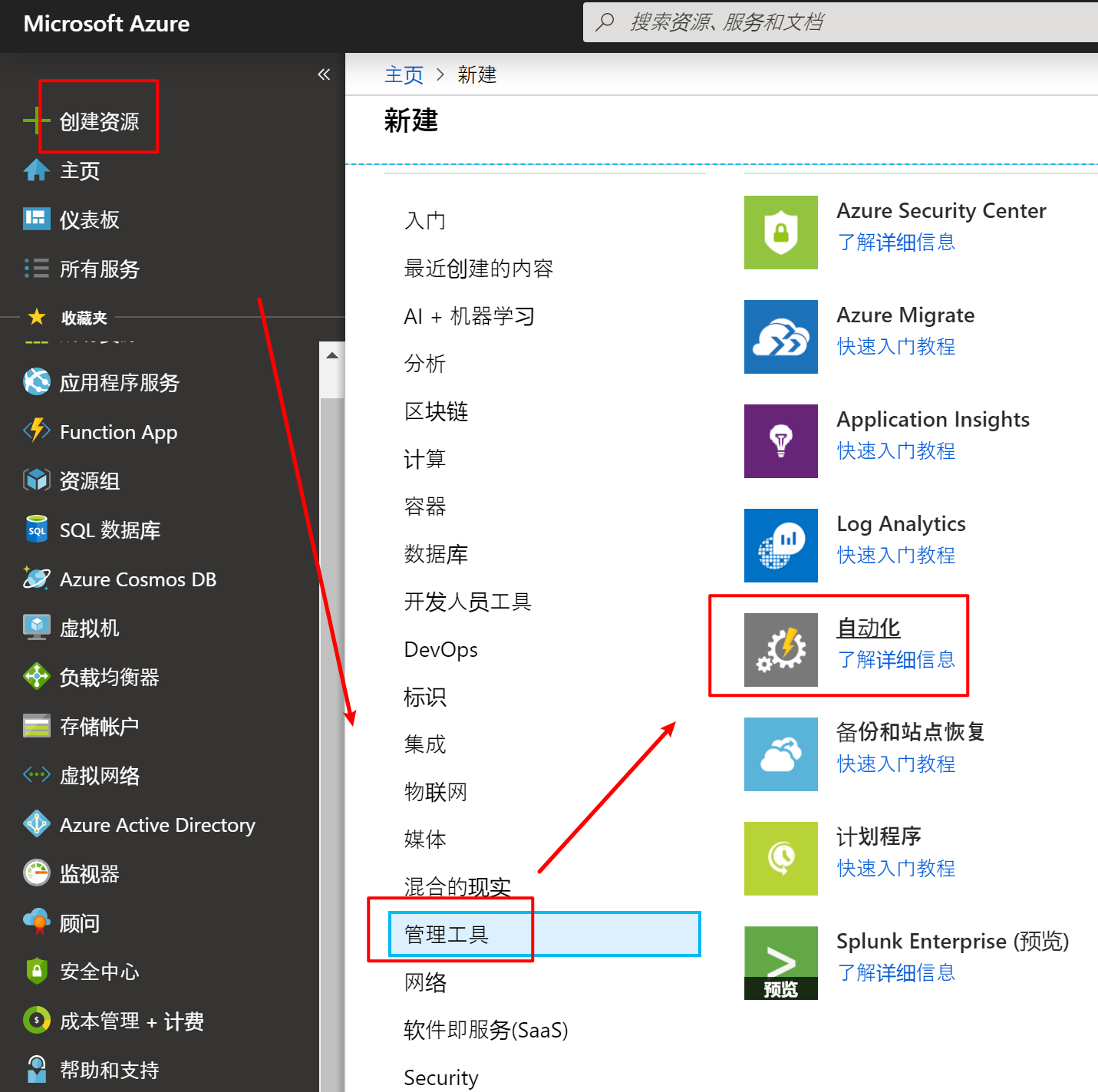1098x1092 pixels.
Task: Select the 集成 category
Action: click(x=425, y=744)
